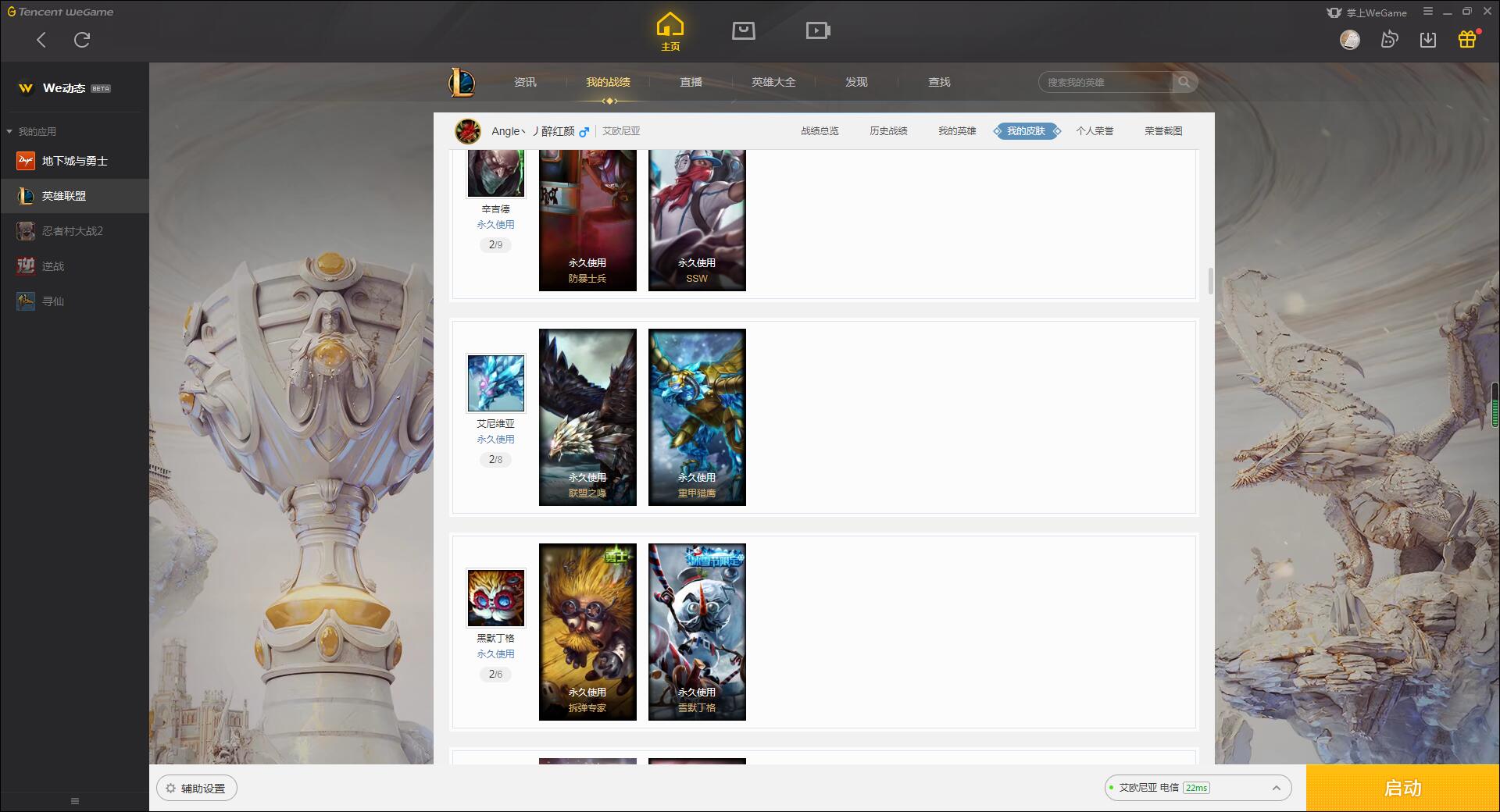Click the 辛吉德 champion portrait
1500x812 pixels.
tap(496, 173)
